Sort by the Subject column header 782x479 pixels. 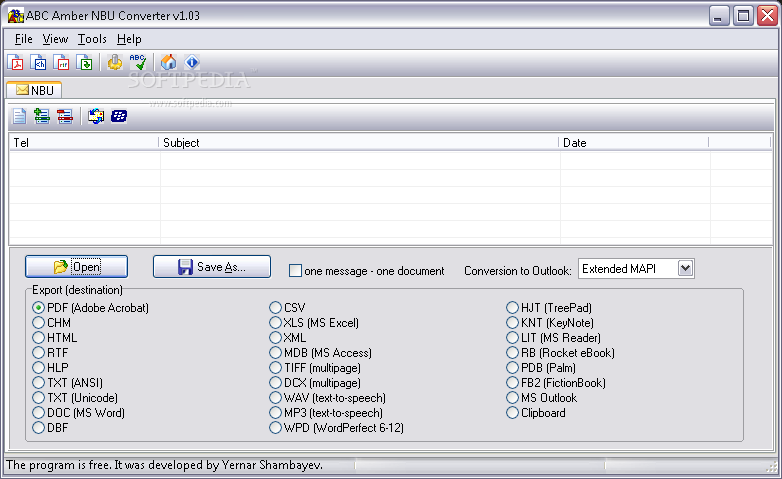(x=359, y=143)
